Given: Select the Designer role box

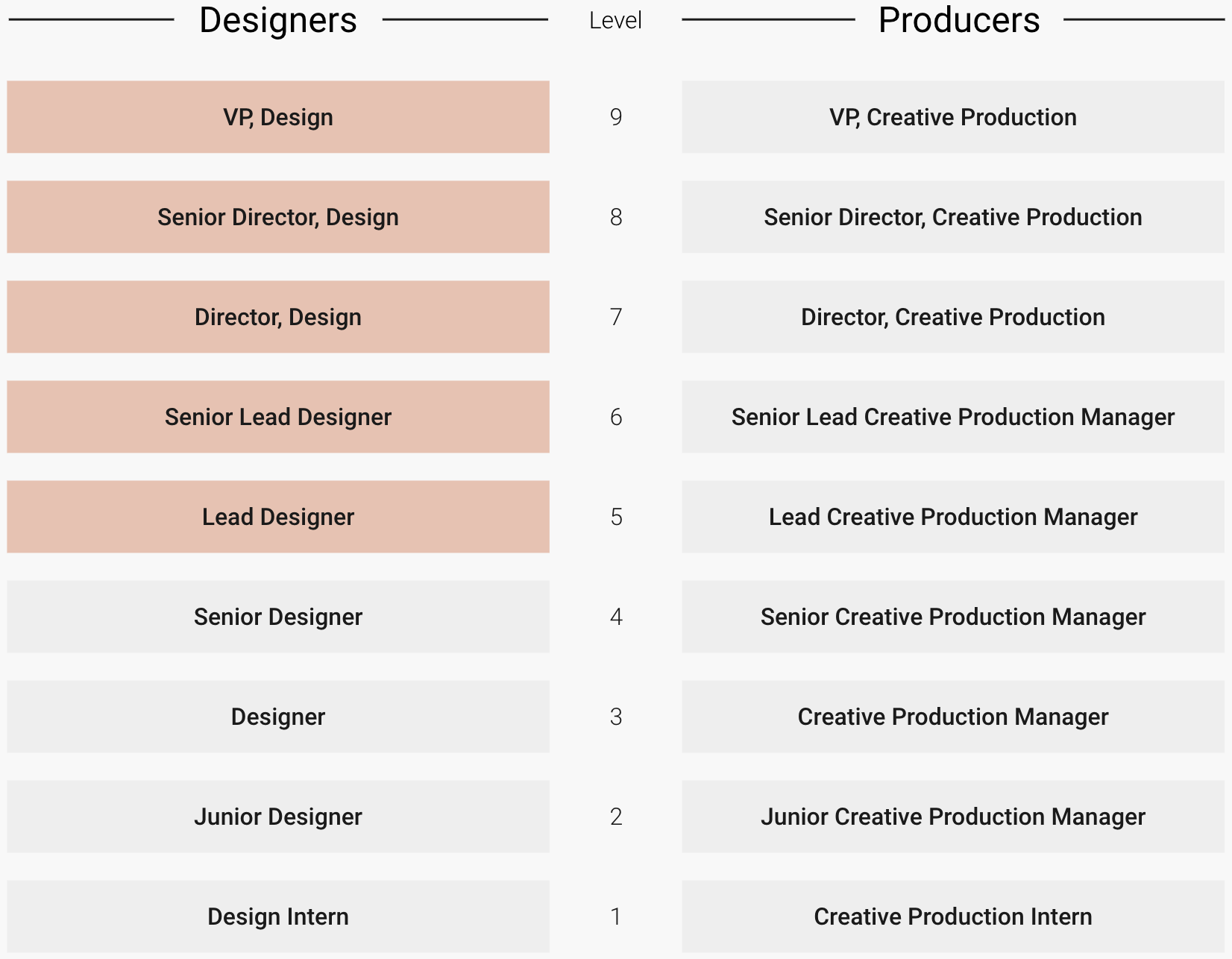Looking at the screenshot, I should (277, 717).
